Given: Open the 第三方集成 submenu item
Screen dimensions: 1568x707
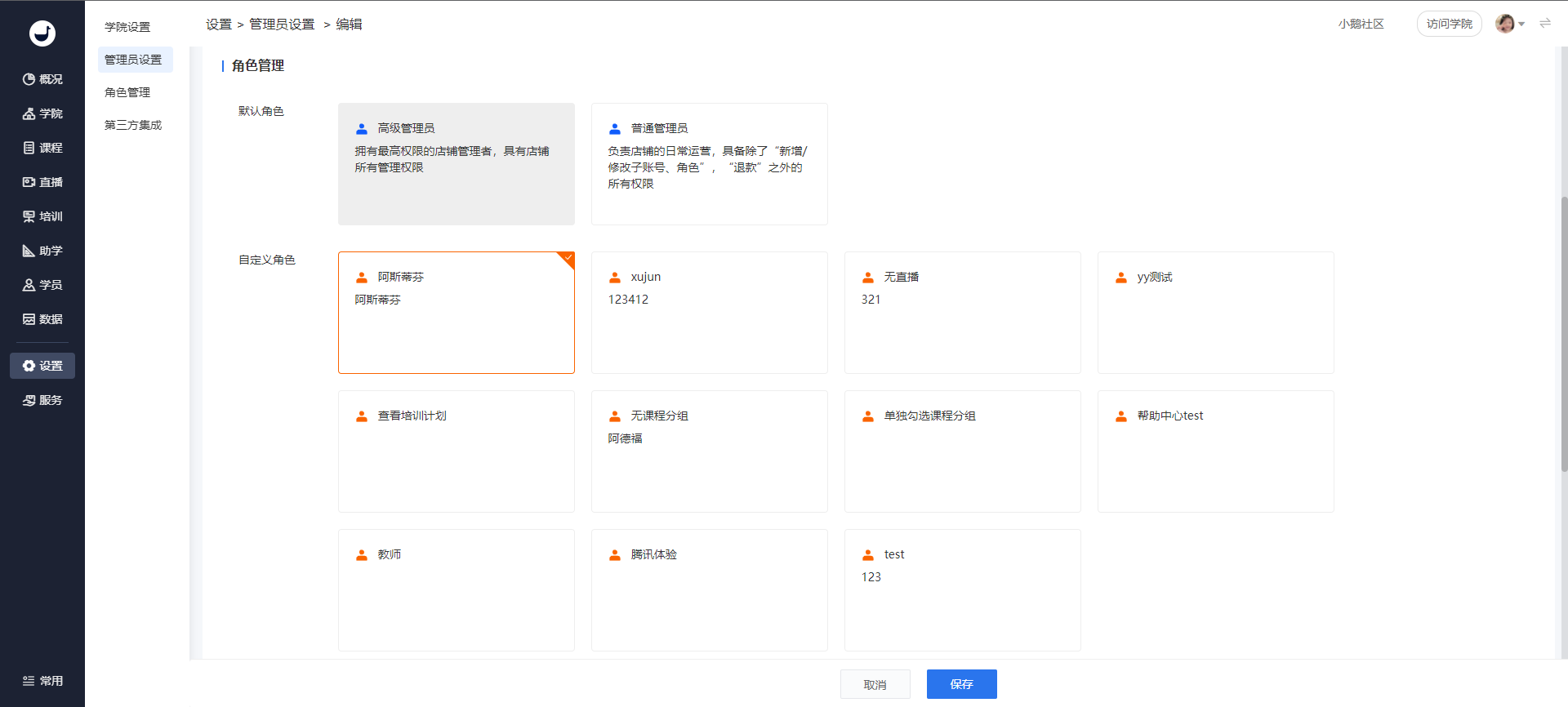Looking at the screenshot, I should [133, 125].
